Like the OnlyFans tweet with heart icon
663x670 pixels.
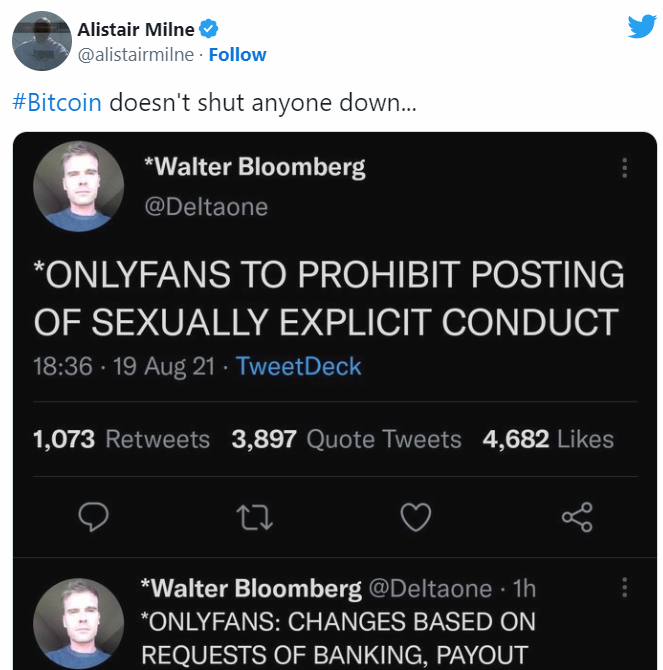pyautogui.click(x=415, y=516)
